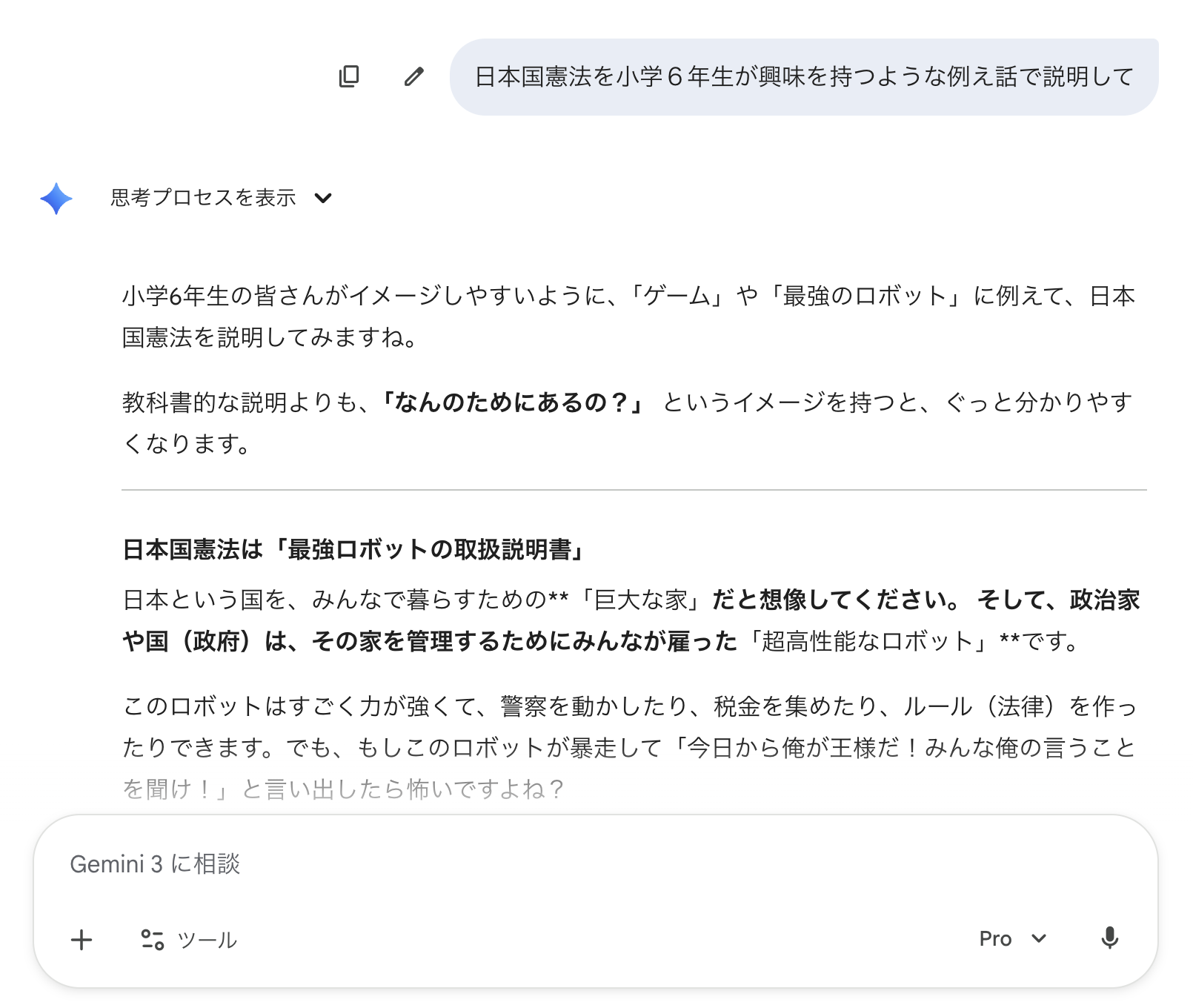
Task: Click the arrow next to Pro
Action: click(x=1039, y=939)
